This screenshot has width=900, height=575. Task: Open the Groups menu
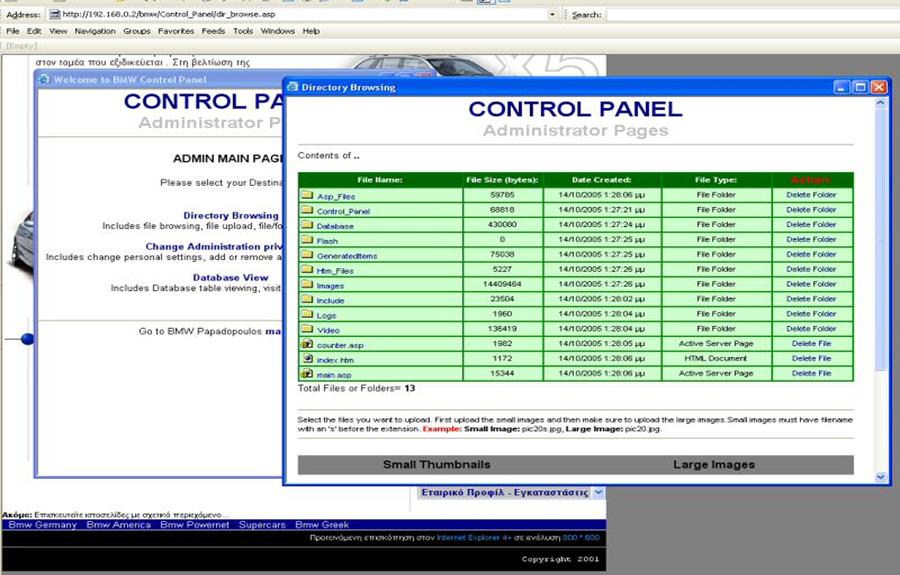tap(137, 31)
